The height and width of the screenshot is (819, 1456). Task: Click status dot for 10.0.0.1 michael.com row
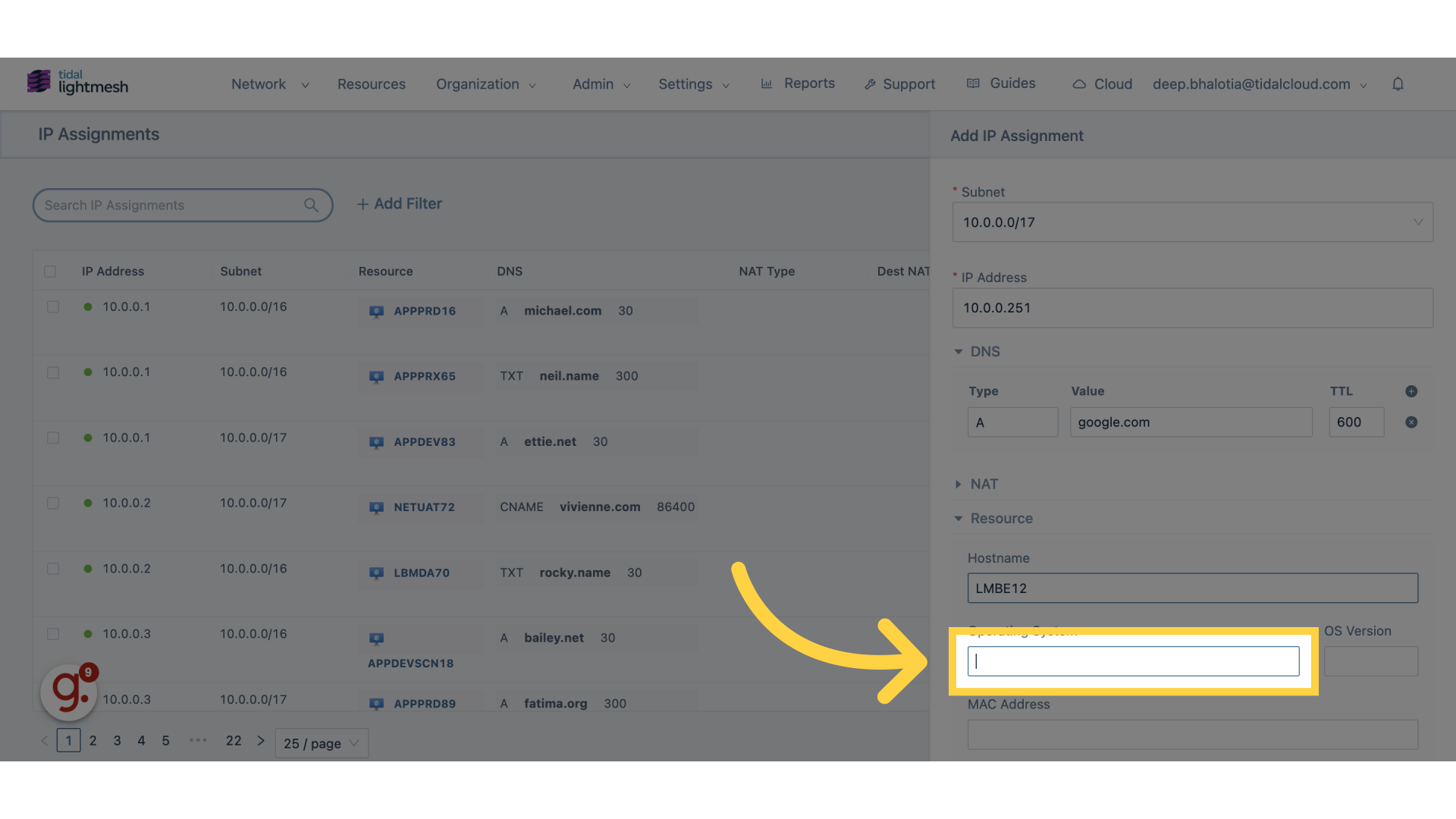click(x=88, y=307)
